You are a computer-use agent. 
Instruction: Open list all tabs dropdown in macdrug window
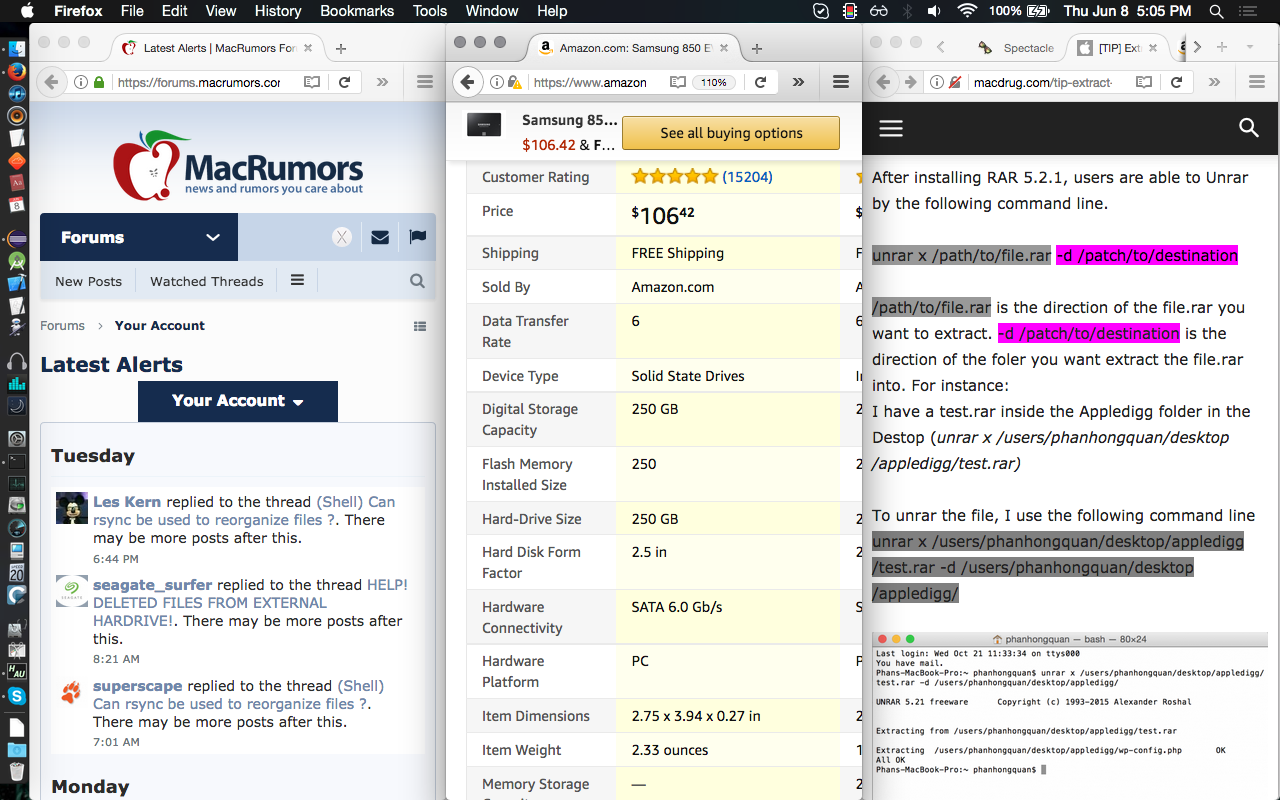click(1249, 48)
